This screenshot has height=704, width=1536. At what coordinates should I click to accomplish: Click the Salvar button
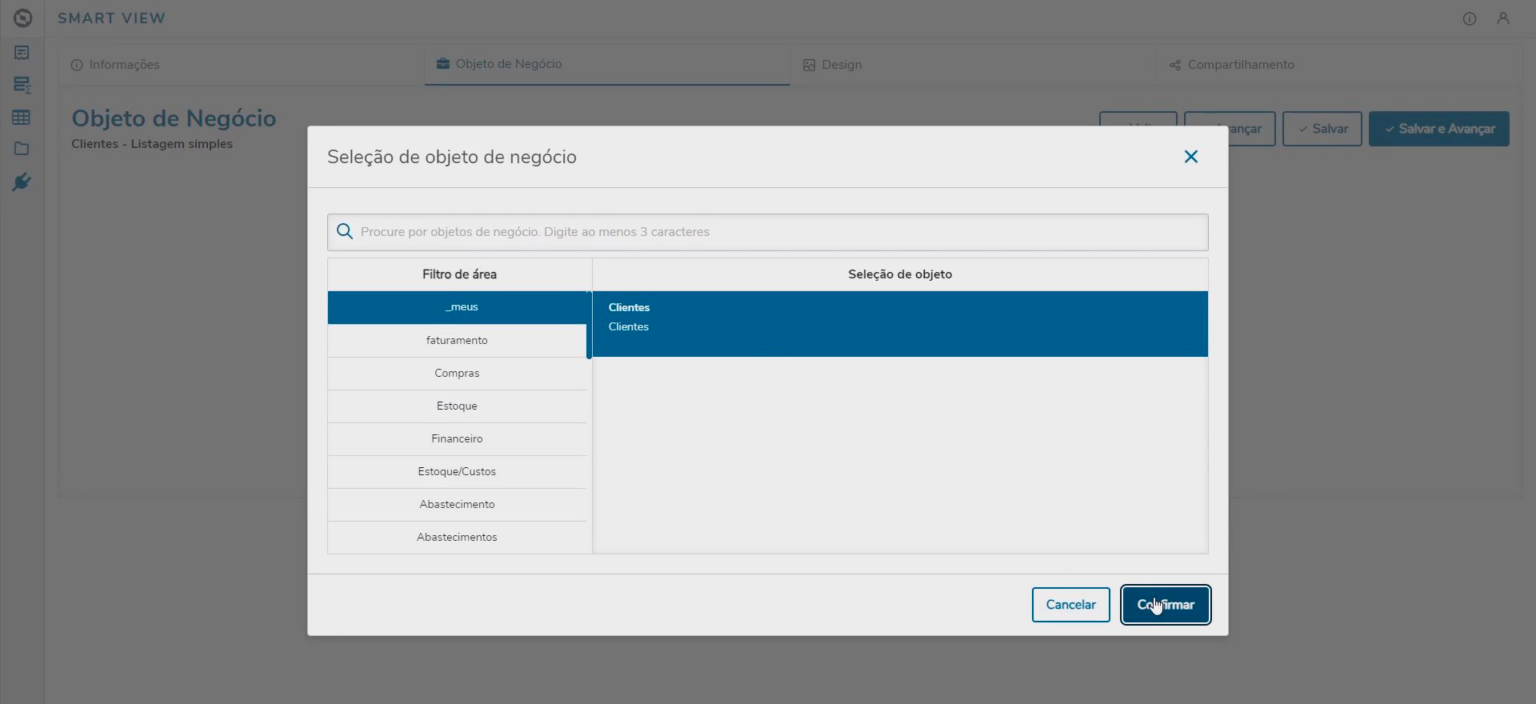click(1322, 128)
